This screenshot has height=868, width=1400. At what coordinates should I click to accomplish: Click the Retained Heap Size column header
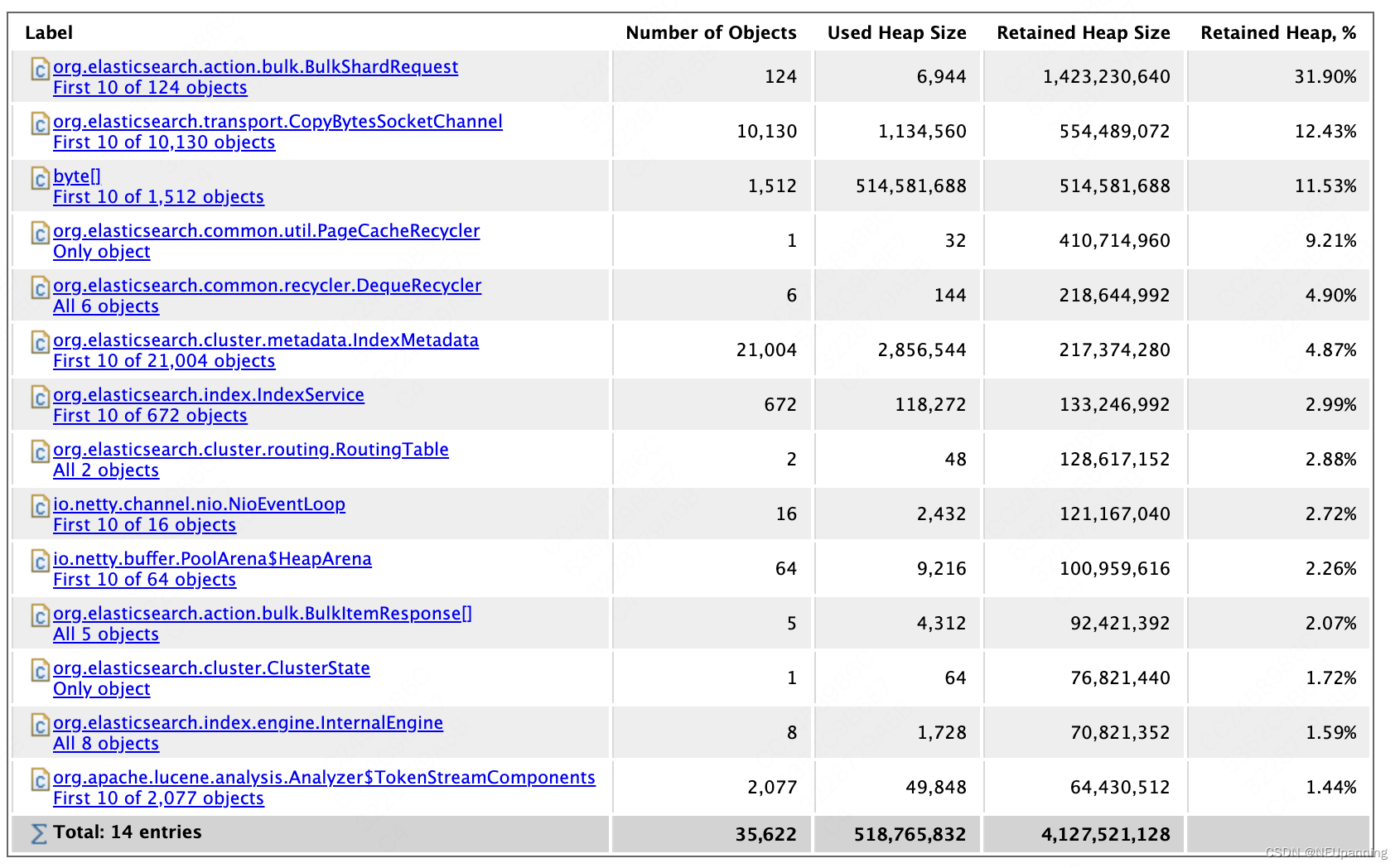[1084, 33]
